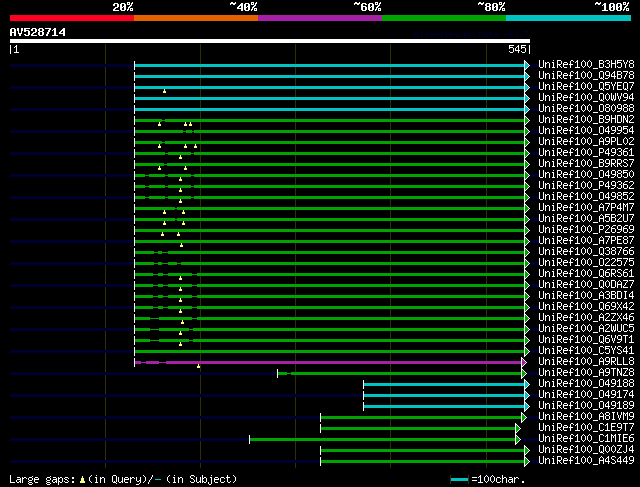Open hit UniRef100_Q94B78
The height and width of the screenshot is (487, 640).
586,76
